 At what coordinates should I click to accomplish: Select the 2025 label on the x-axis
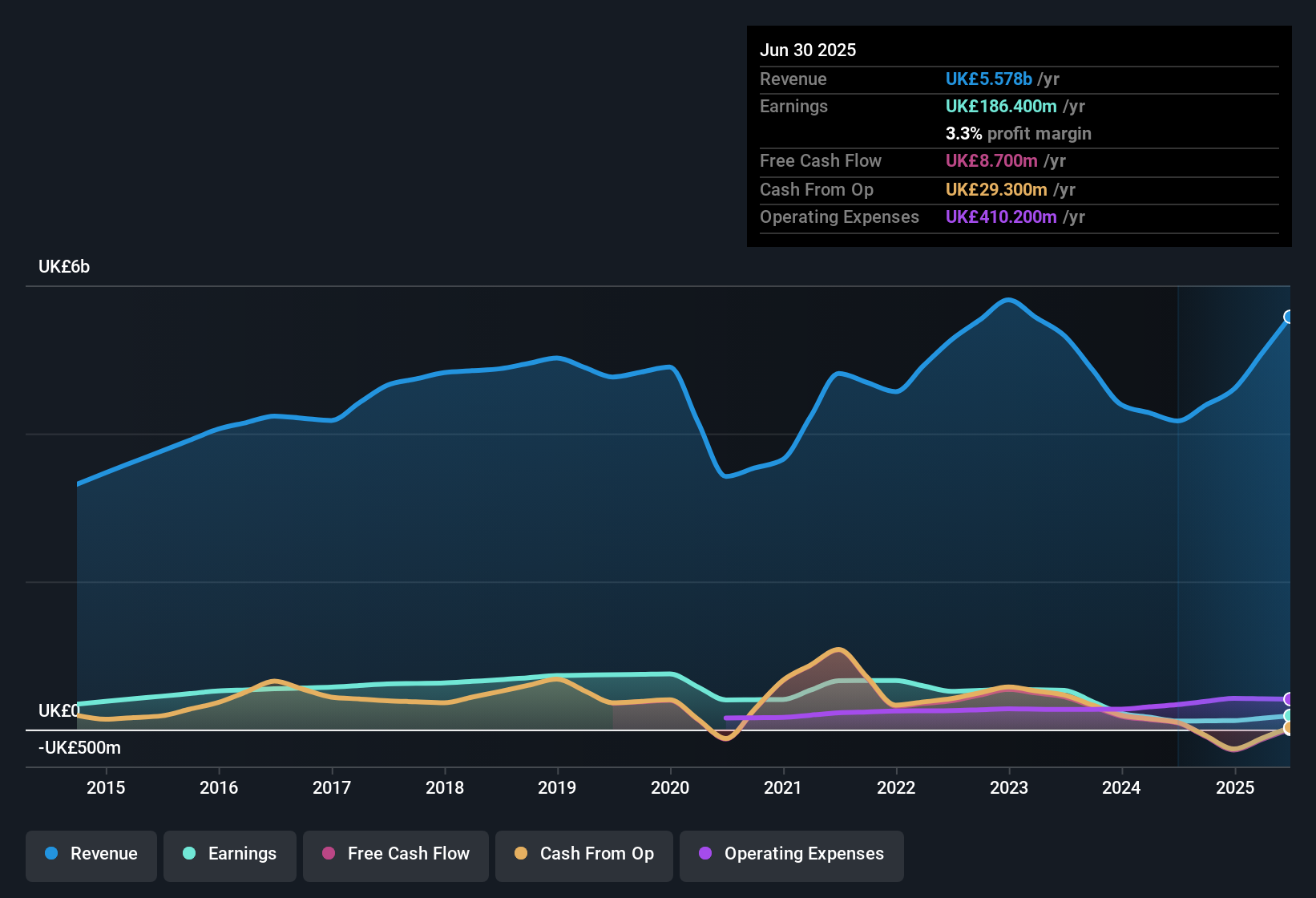(1235, 788)
